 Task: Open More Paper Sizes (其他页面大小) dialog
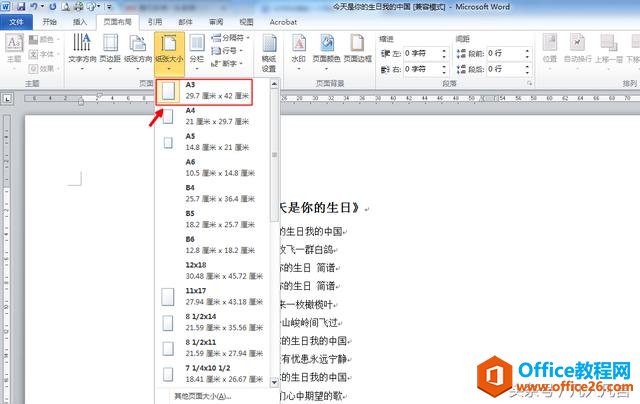tap(203, 396)
